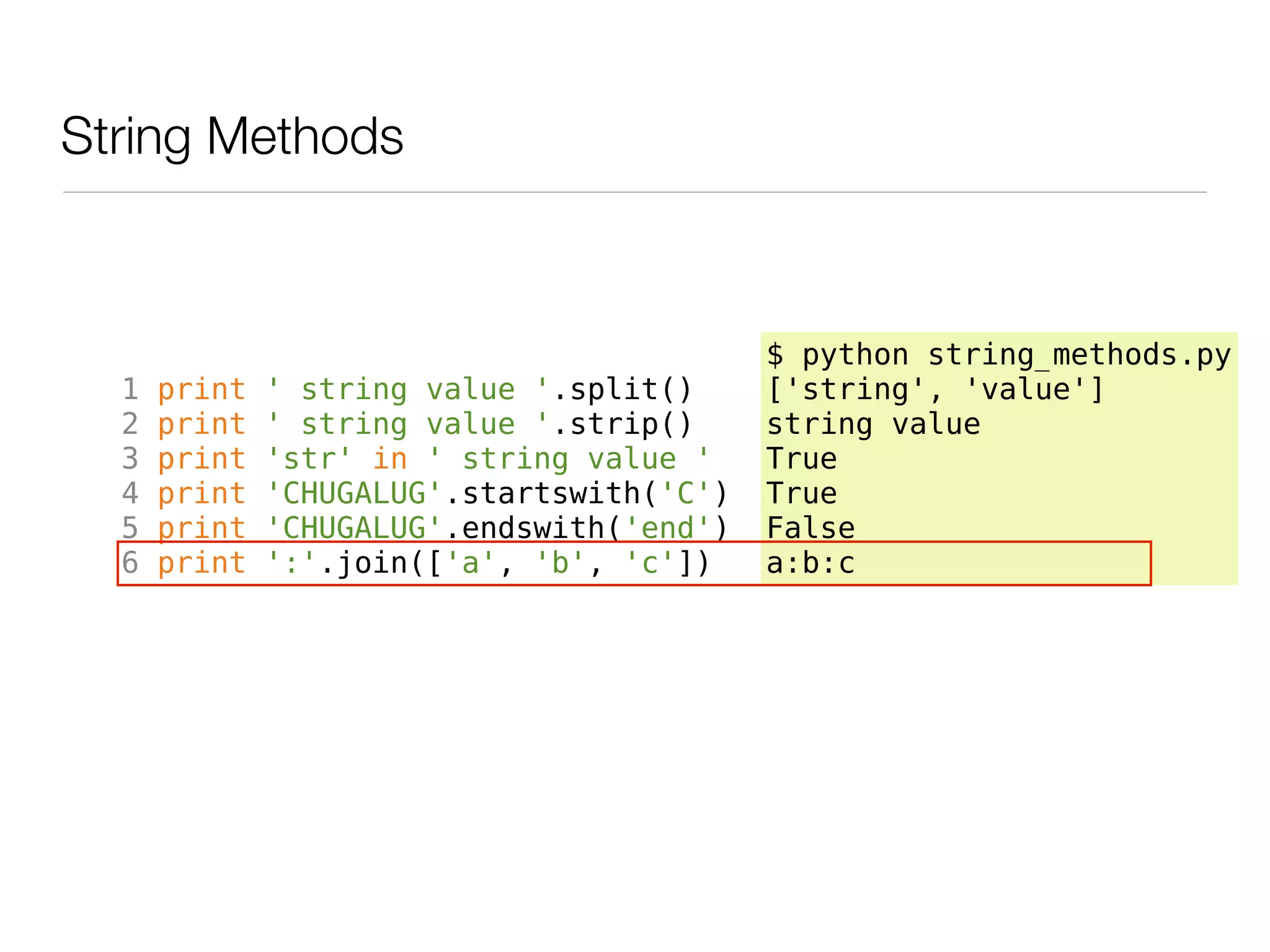Click the "$ python string_methods.py" command

998,355
